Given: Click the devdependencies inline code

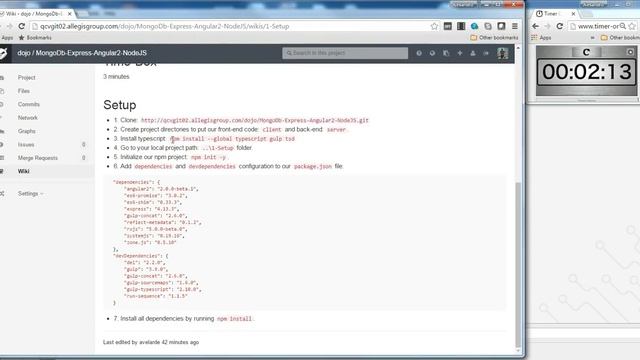Looking at the screenshot, I should pyautogui.click(x=212, y=167).
